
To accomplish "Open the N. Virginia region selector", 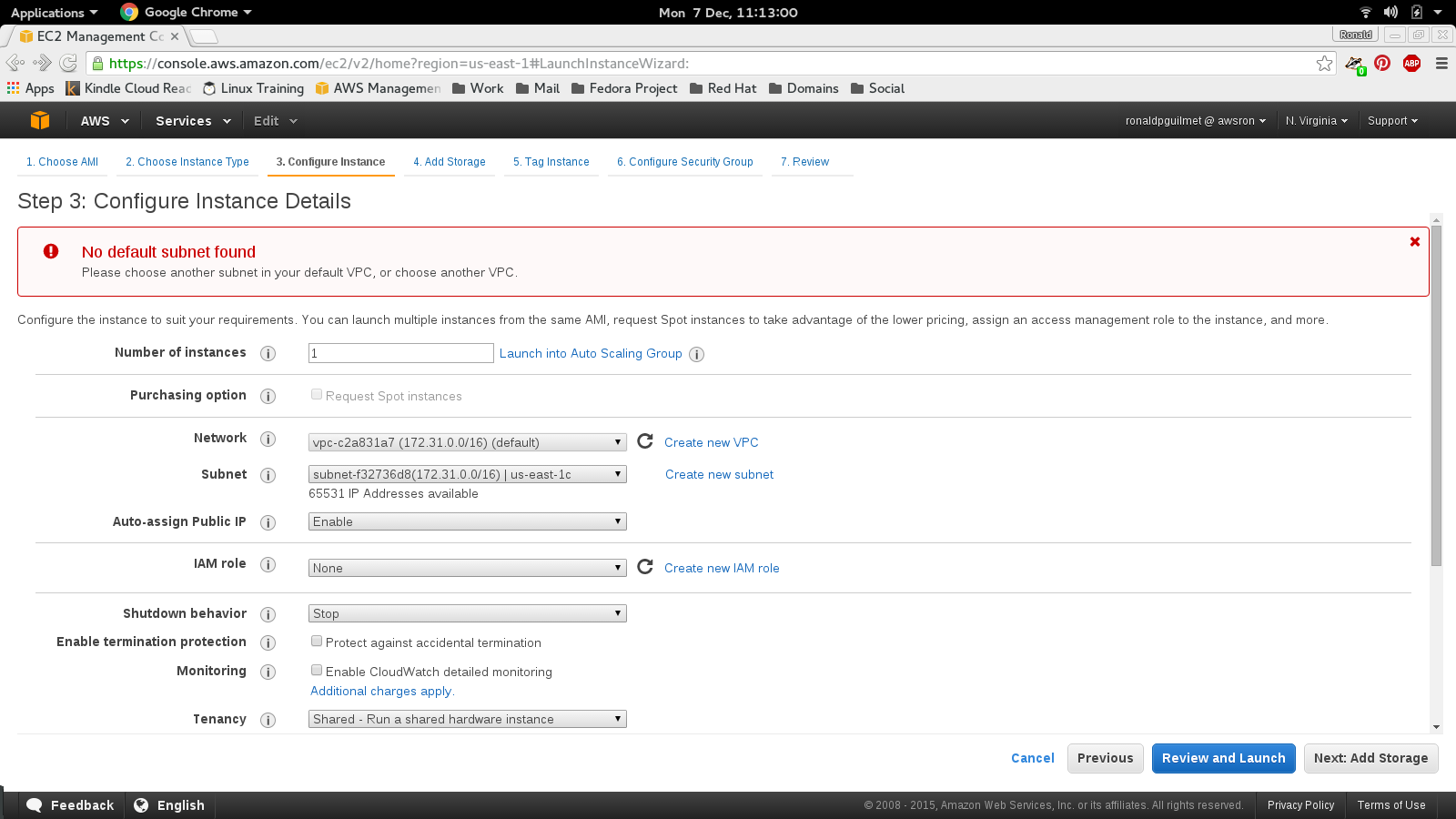I will click(x=1316, y=120).
